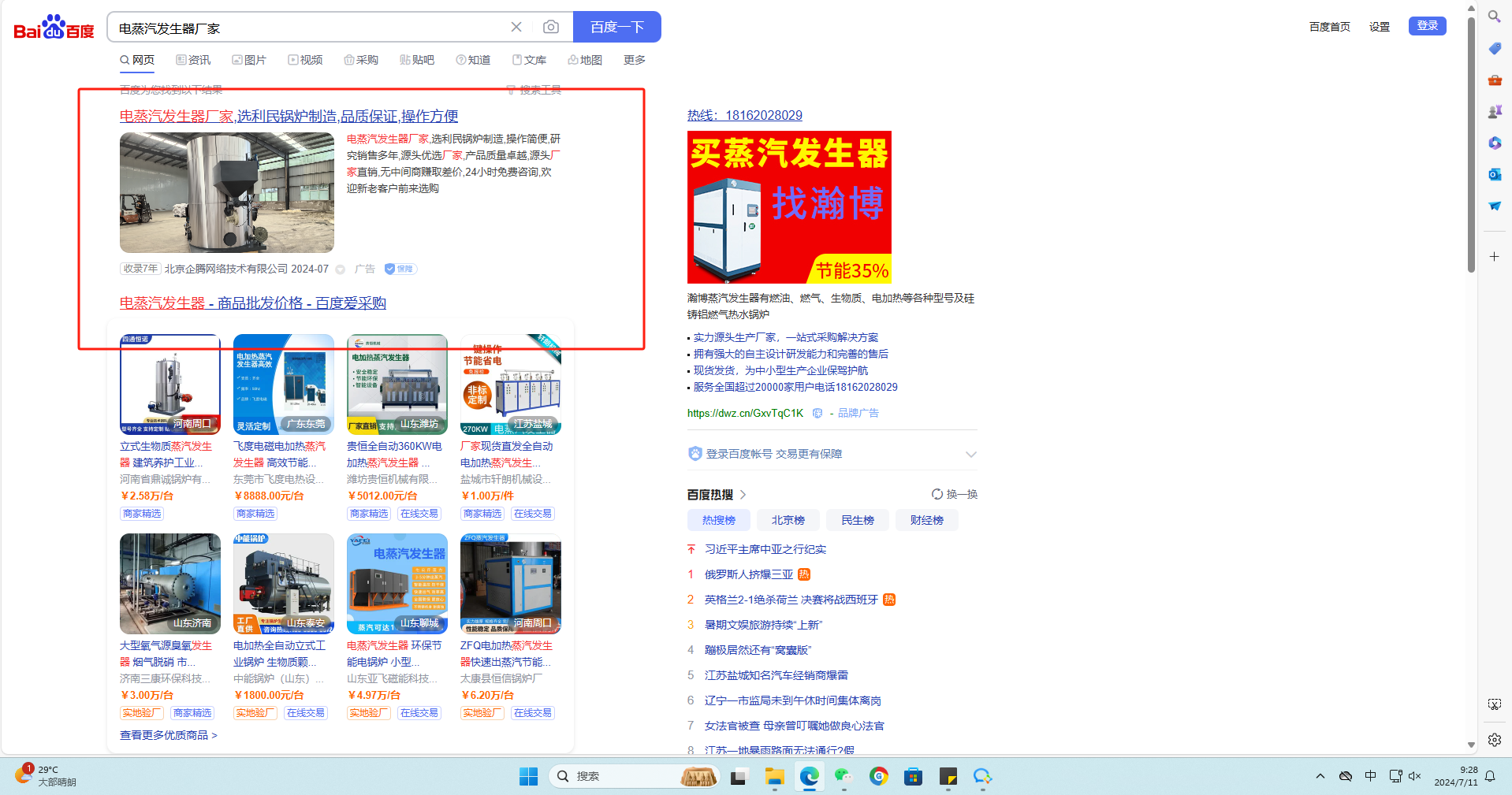Expand the 更多 search categories
The height and width of the screenshot is (795, 1512).
635,60
